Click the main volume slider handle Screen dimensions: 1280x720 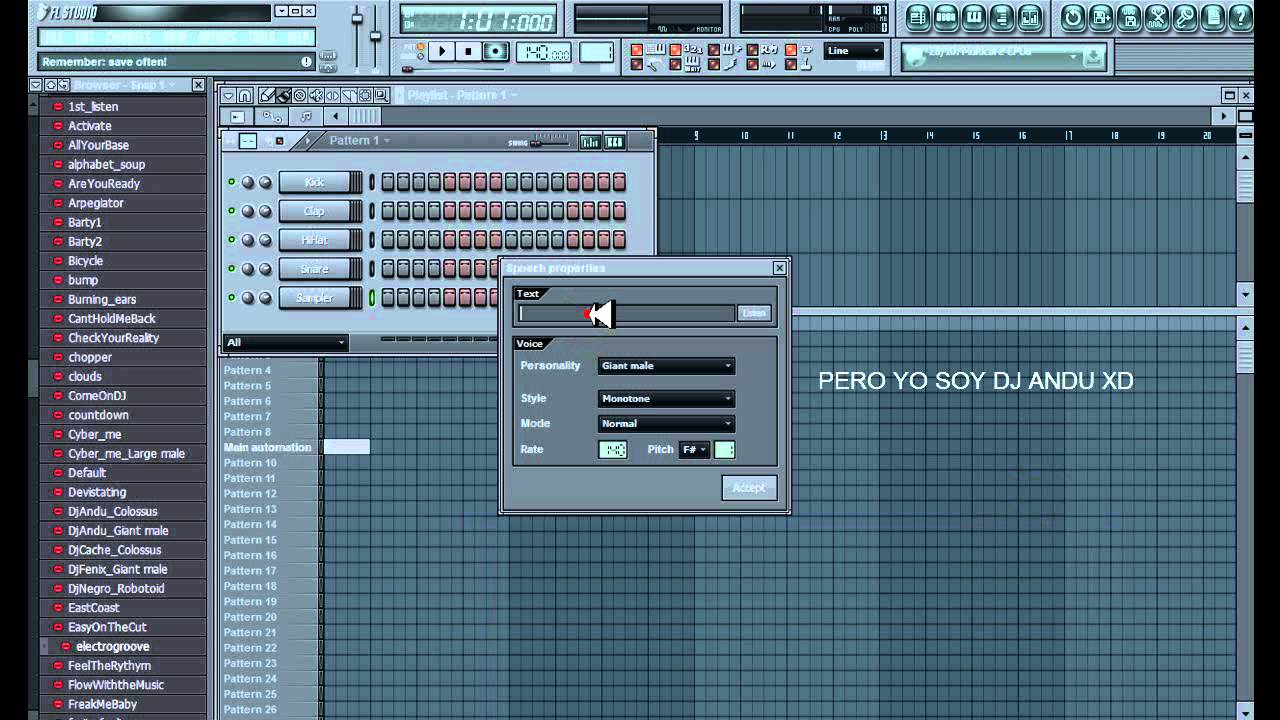pyautogui.click(x=357, y=18)
